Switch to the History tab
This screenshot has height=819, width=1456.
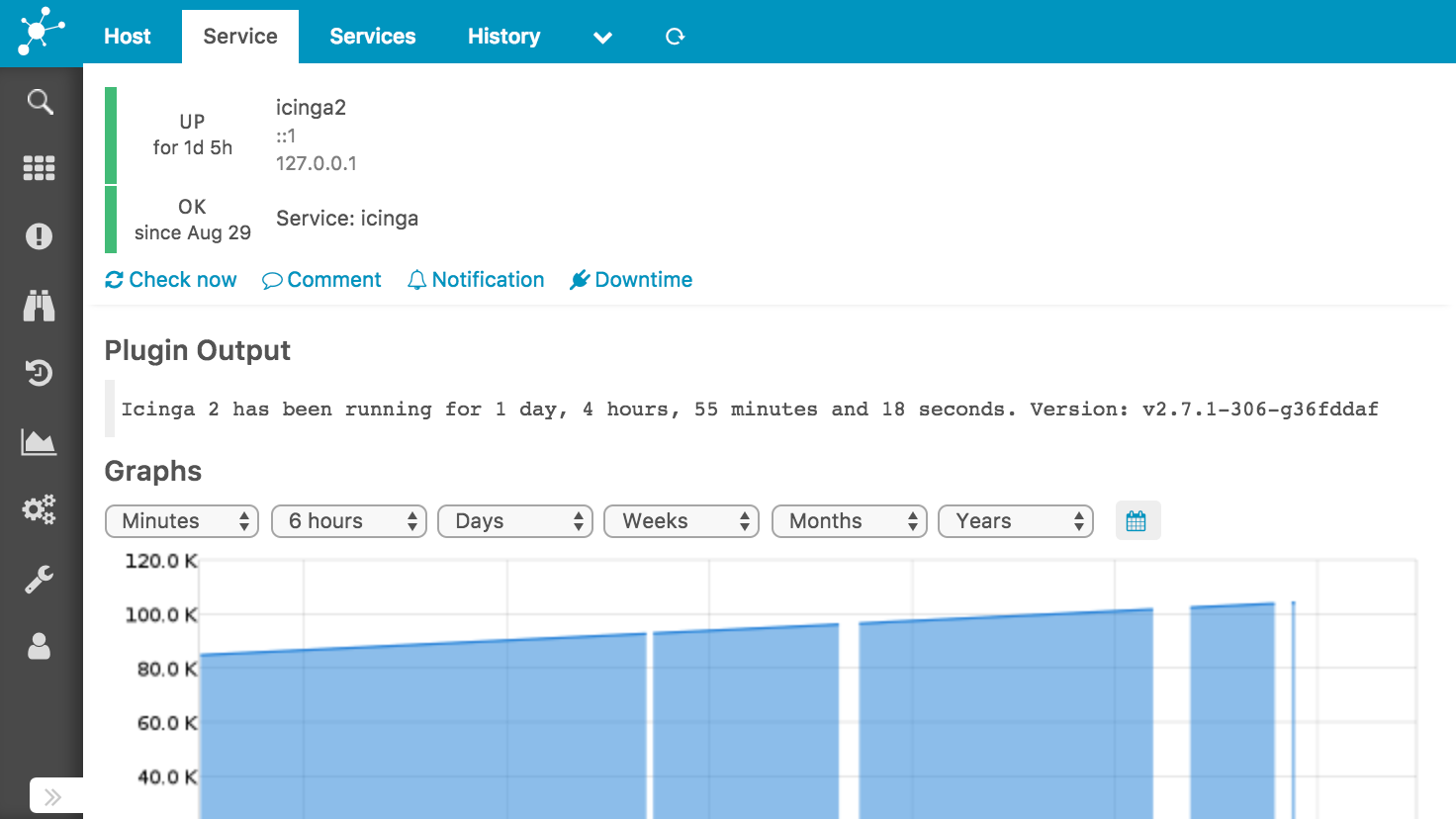point(503,36)
